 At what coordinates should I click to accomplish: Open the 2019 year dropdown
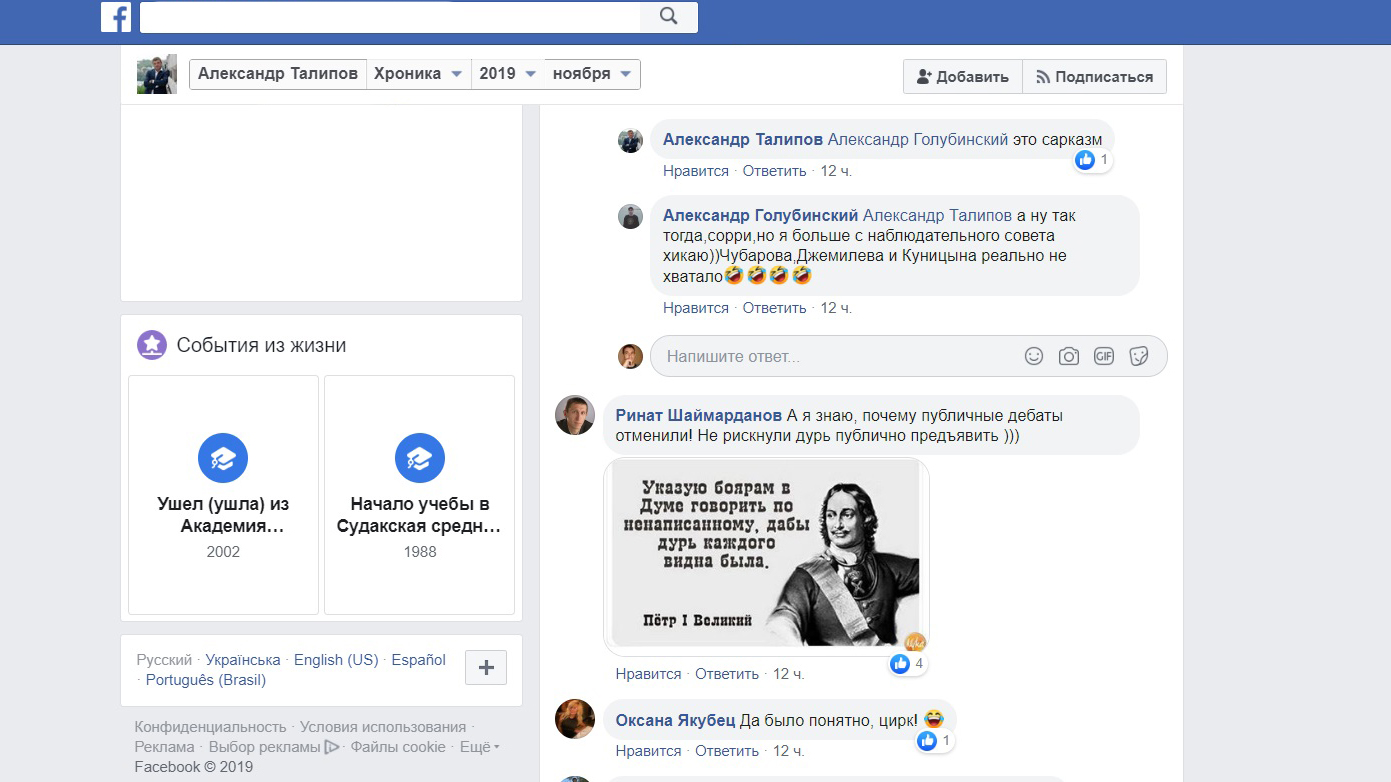click(x=507, y=74)
